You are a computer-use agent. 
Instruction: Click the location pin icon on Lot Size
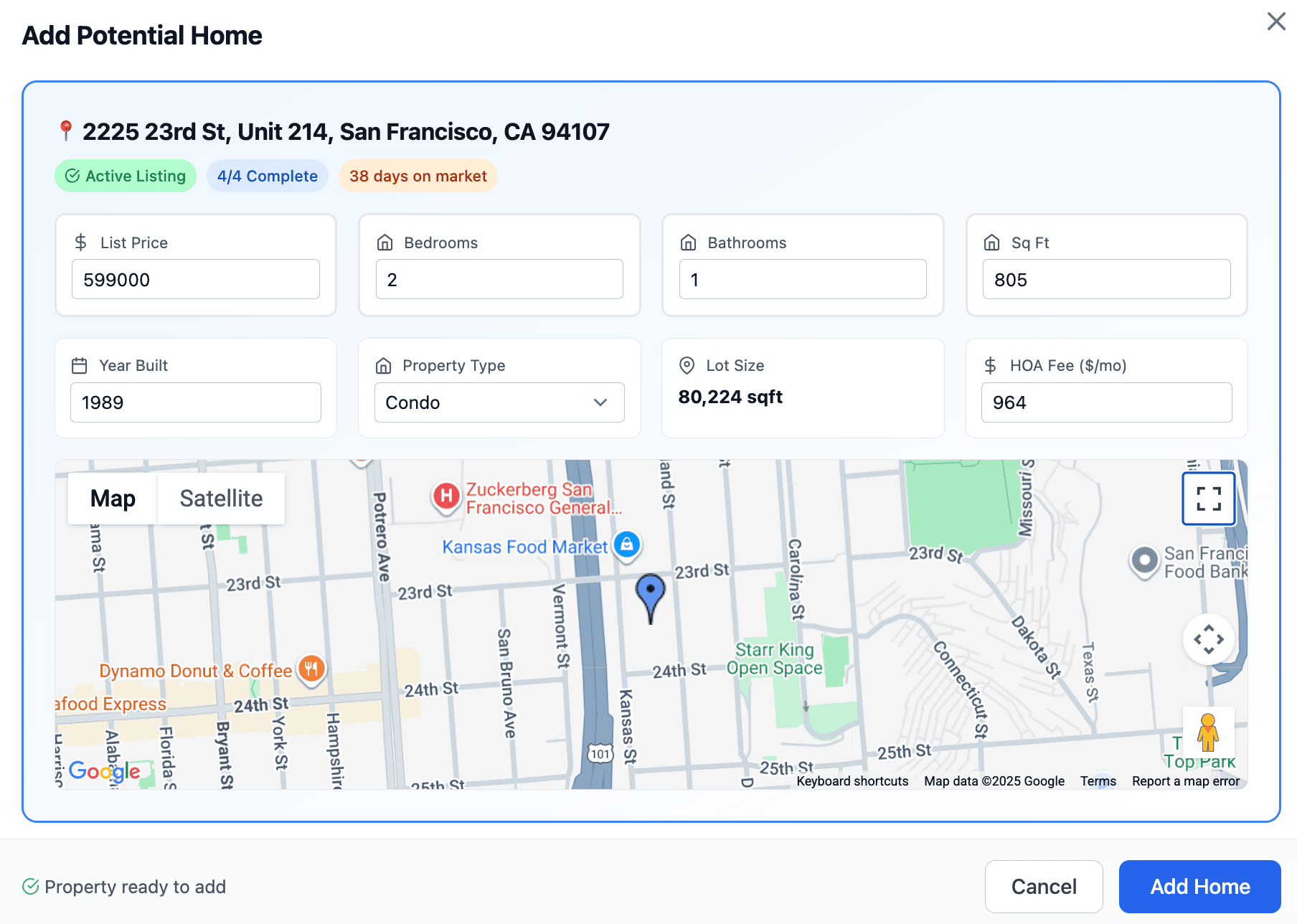(x=688, y=364)
